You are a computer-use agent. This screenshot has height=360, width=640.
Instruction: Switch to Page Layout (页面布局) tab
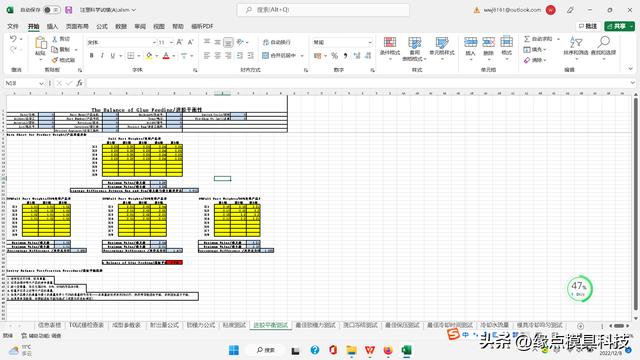pos(77,26)
